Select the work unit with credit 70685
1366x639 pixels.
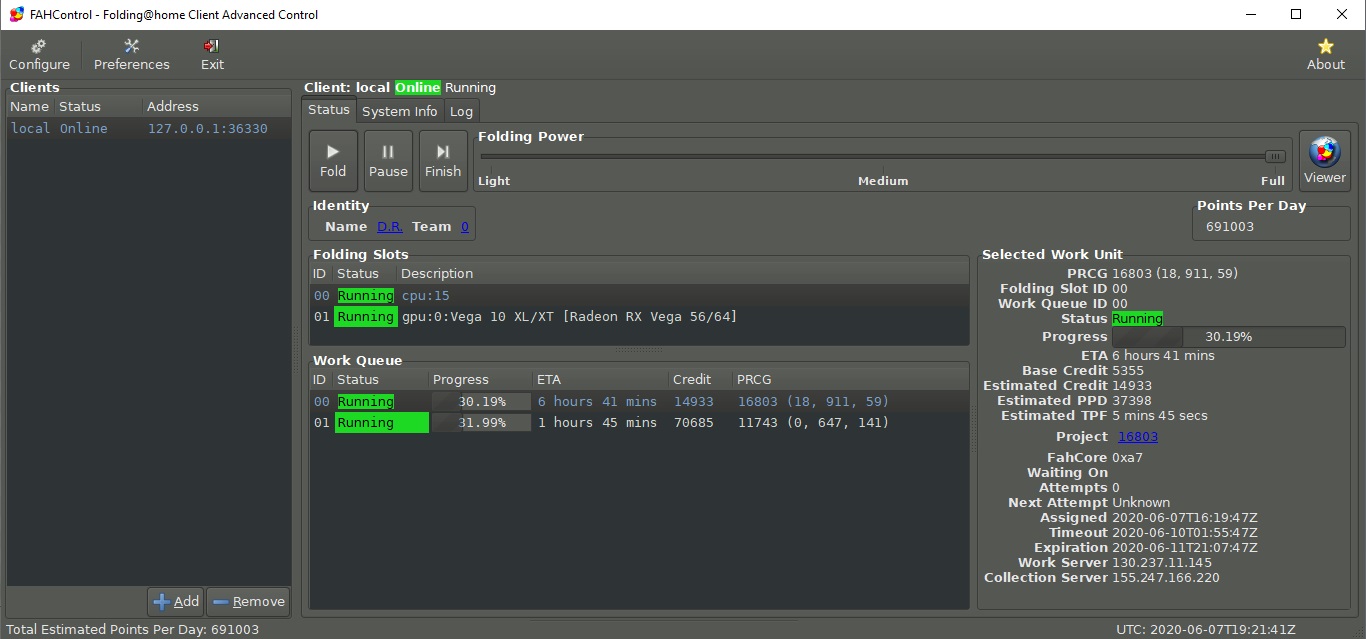639,423
